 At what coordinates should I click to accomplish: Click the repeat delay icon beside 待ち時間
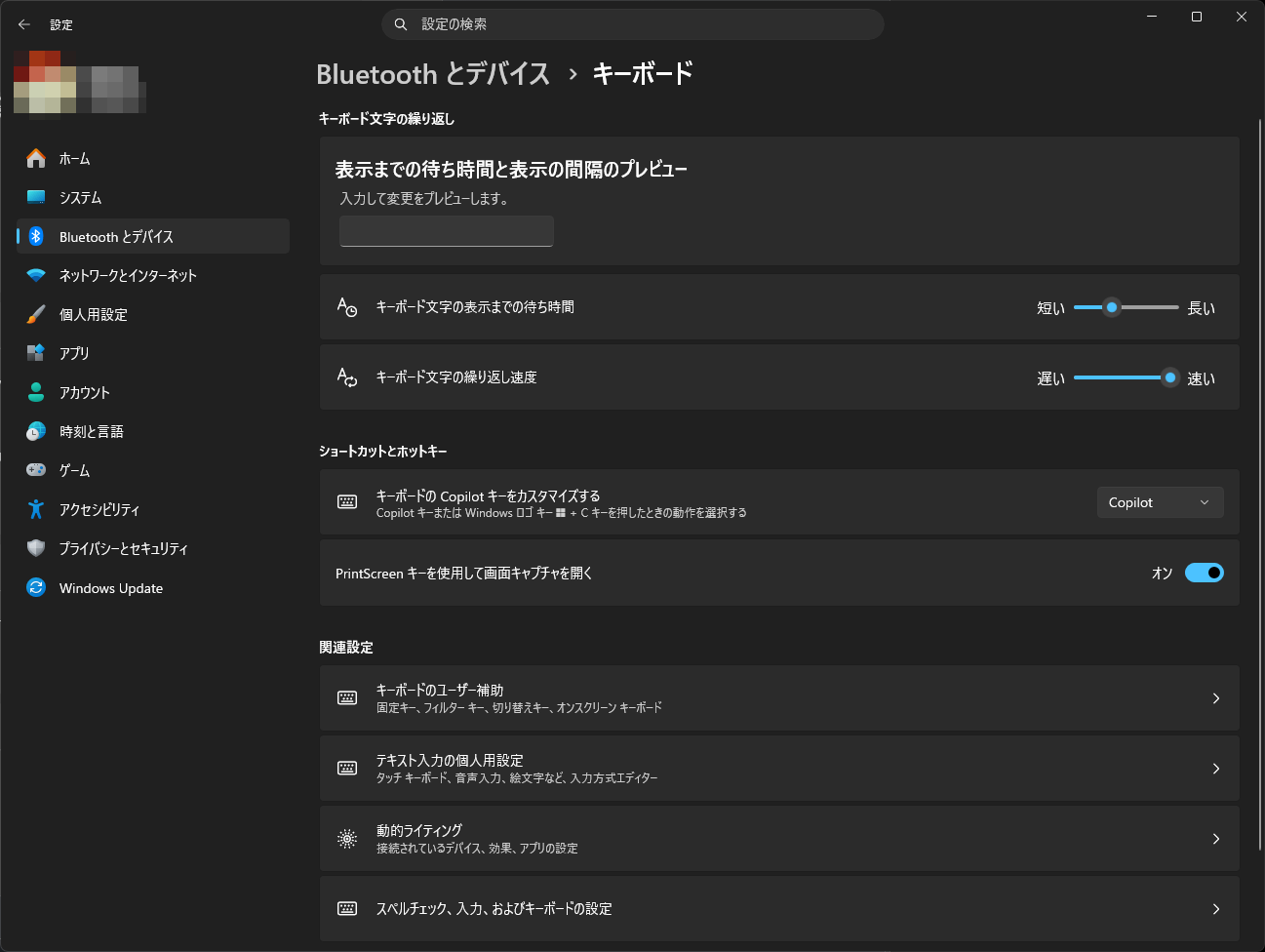[x=347, y=307]
